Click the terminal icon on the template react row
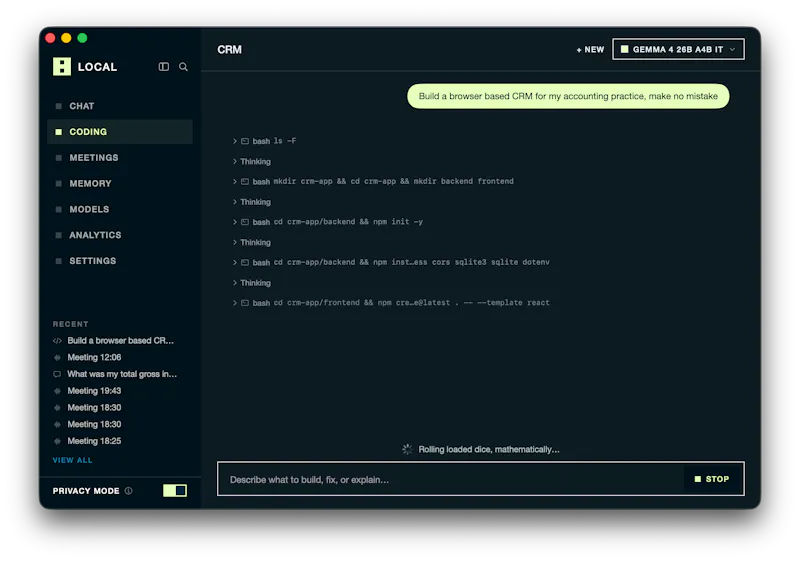Viewport: 800px width, 561px height. point(245,303)
